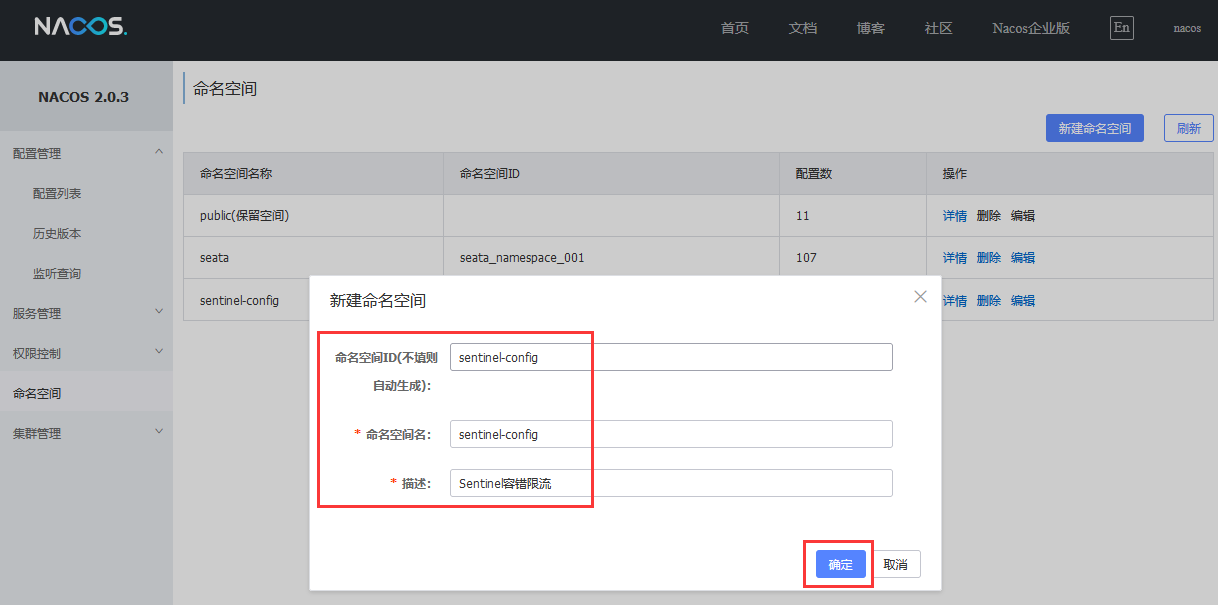Viewport: 1218px width, 605px height.
Task: Close the new namespace dialog
Action: click(920, 297)
